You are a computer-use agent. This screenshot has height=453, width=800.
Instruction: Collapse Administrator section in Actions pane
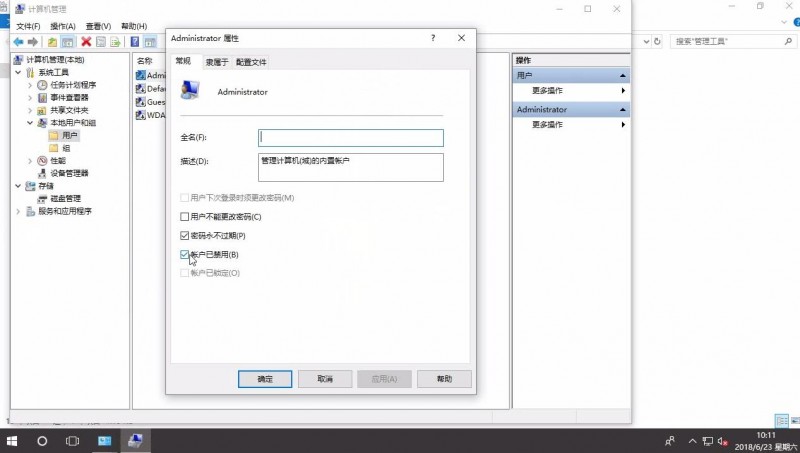coord(623,110)
